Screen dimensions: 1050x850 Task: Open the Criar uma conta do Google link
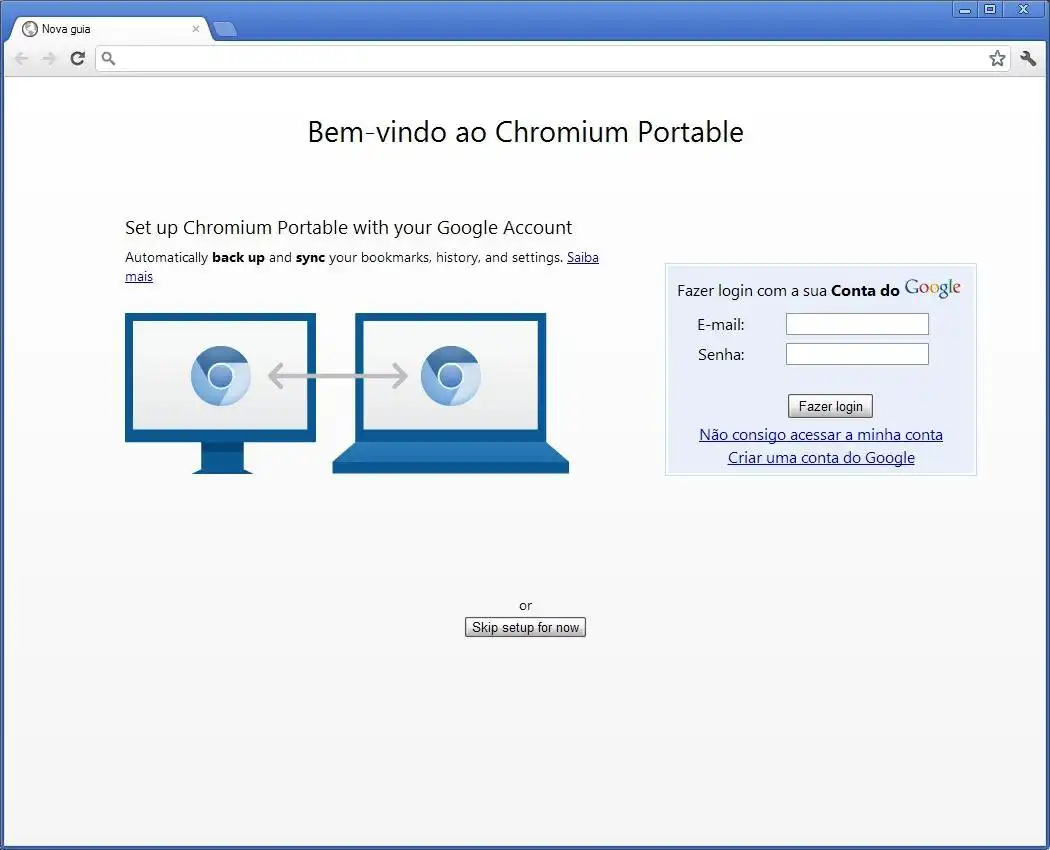pyautogui.click(x=821, y=457)
